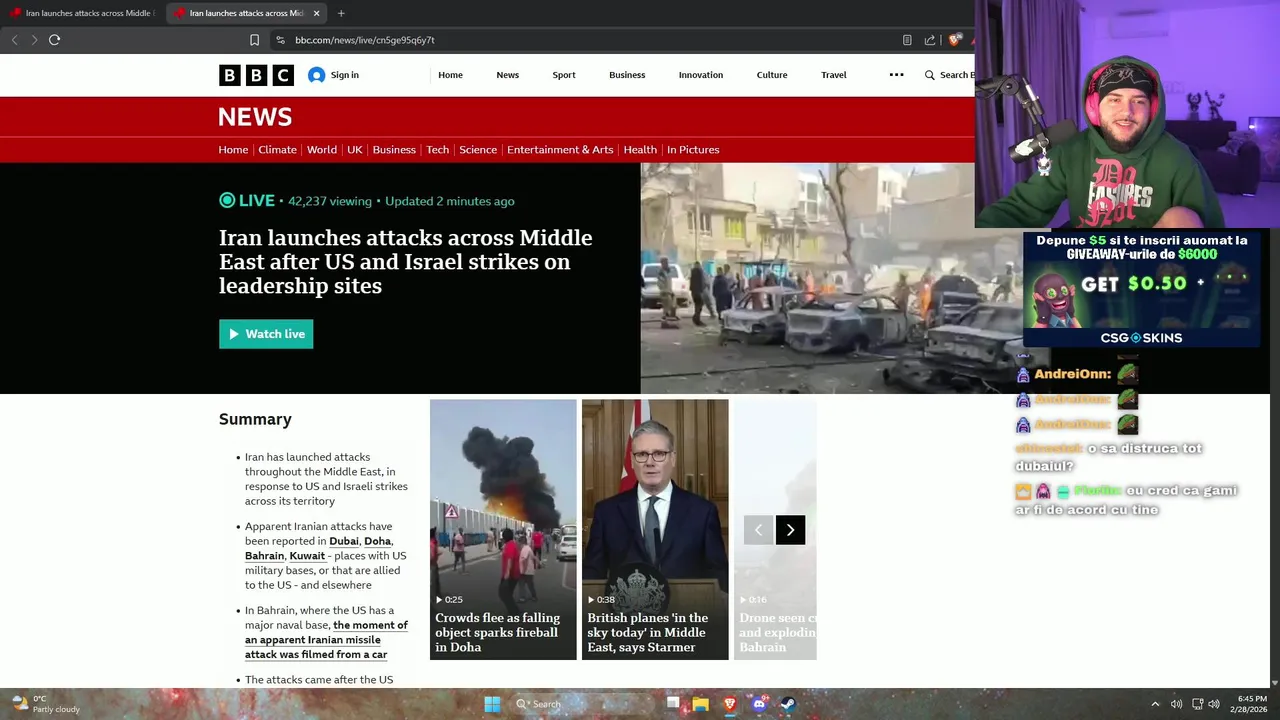
Task: Play Crowds flee fireball in Doha video
Action: click(503, 529)
